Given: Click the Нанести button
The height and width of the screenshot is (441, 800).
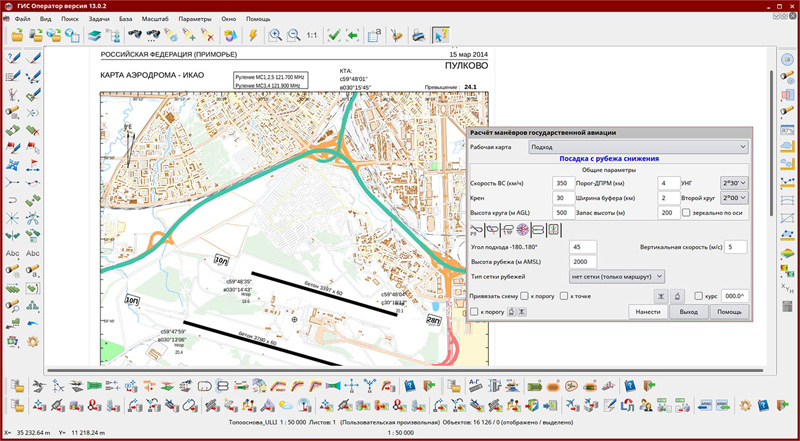Looking at the screenshot, I should tap(648, 312).
